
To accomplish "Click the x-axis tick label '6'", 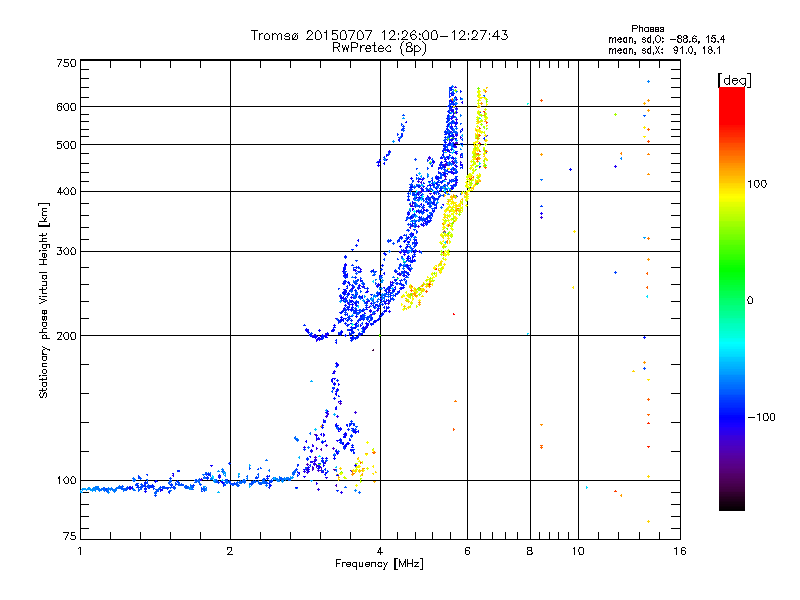I will coord(467,551).
